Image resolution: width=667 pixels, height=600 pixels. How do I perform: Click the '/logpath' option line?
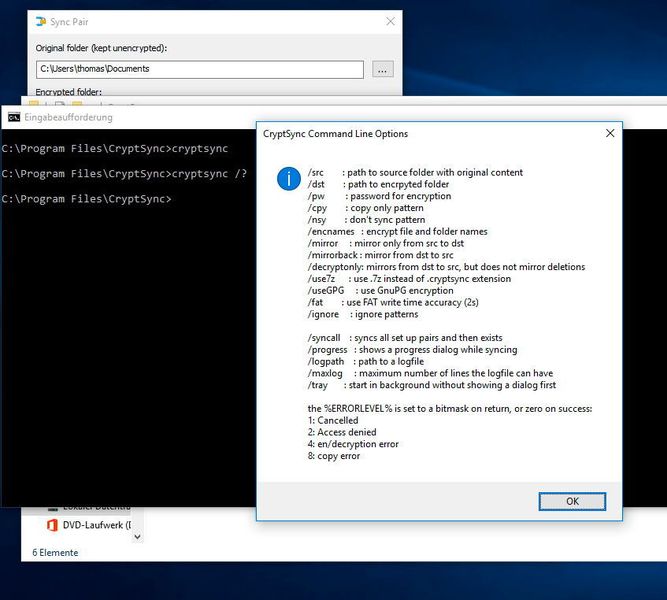point(365,362)
